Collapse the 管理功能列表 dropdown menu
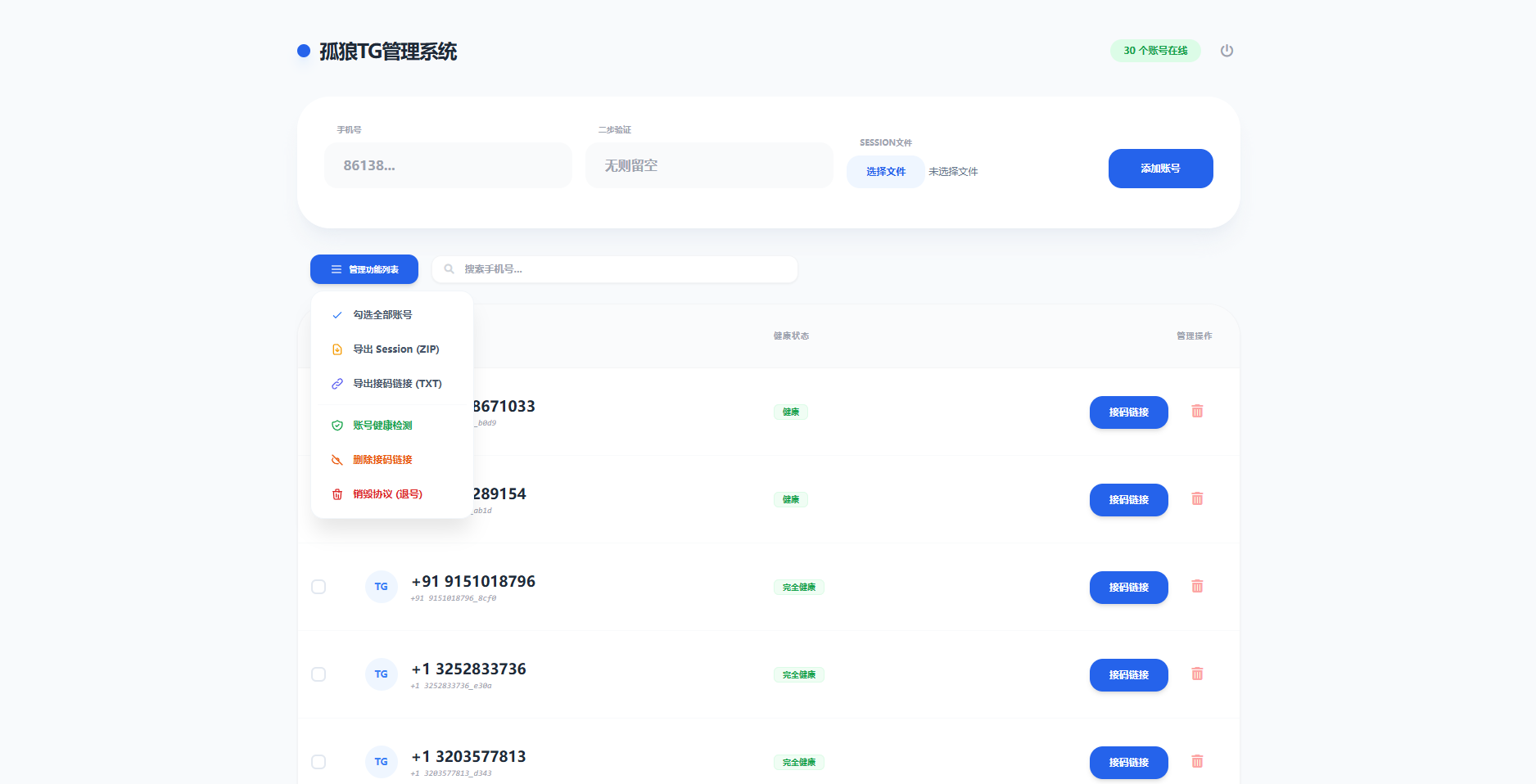The image size is (1536, 784). (364, 269)
